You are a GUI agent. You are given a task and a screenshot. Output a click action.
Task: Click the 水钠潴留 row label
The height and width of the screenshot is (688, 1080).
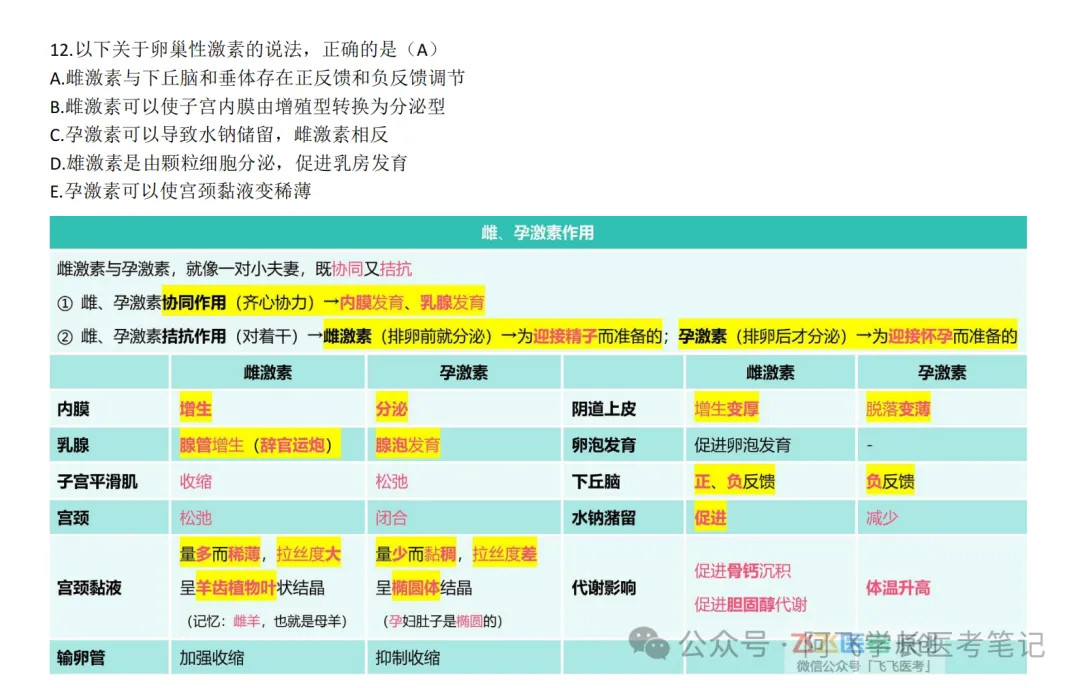pos(603,518)
